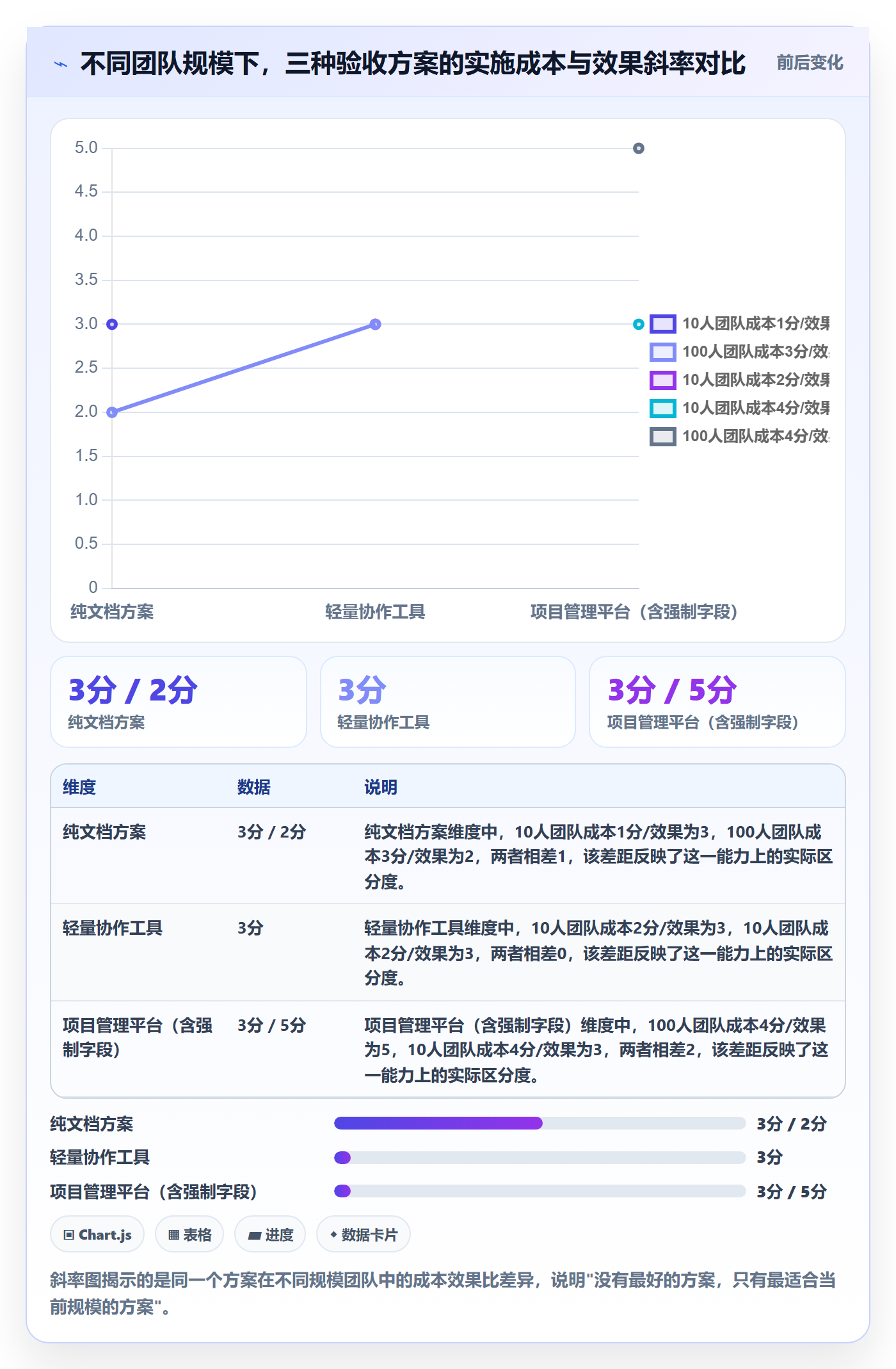This screenshot has width=896, height=1369.
Task: Click the lightning icon beside the title
Action: click(61, 64)
